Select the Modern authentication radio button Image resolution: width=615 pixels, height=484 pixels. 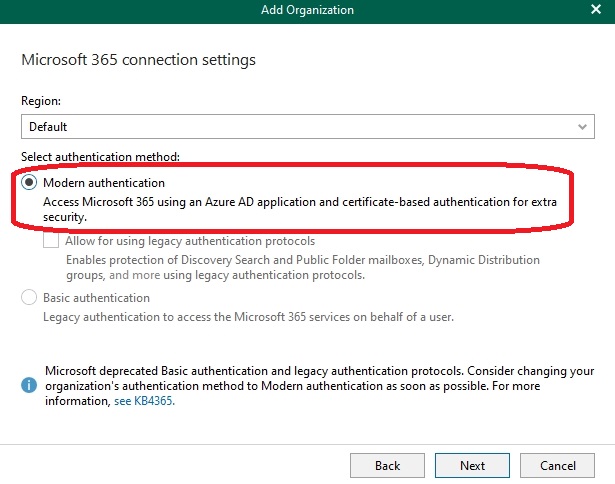[x=29, y=182]
